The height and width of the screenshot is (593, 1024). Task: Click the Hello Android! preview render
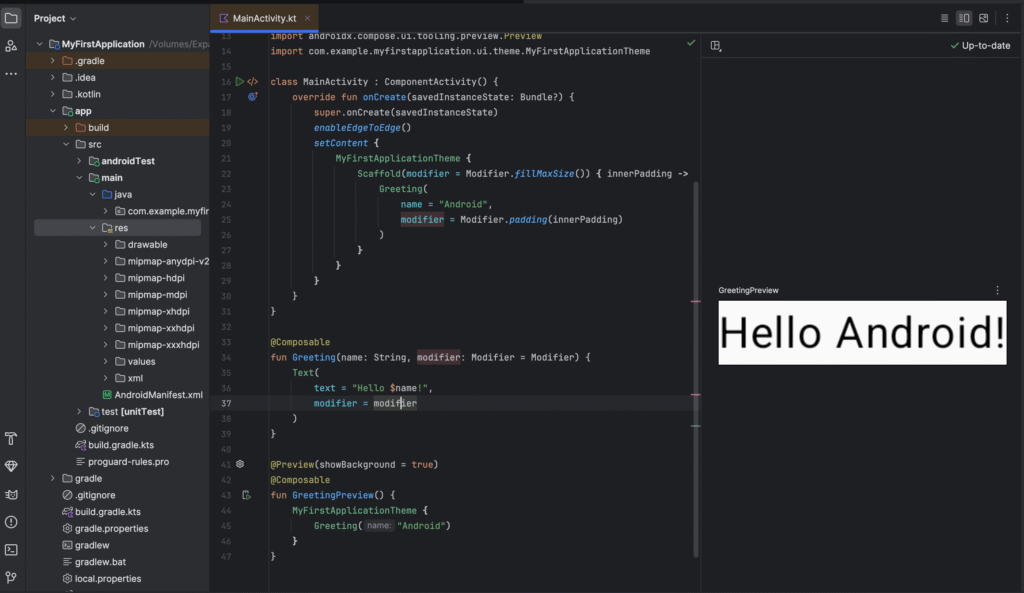tap(862, 332)
